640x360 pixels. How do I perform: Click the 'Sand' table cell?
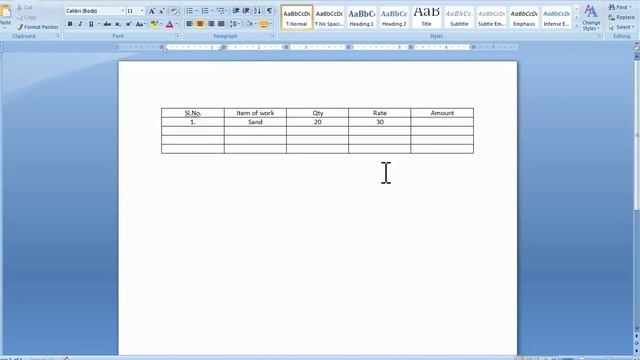tap(255, 122)
